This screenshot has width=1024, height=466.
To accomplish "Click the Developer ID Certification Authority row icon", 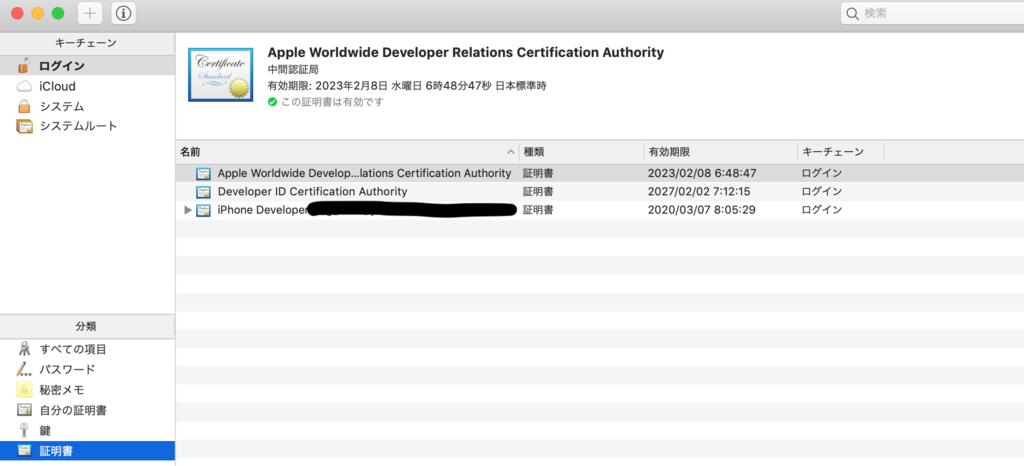I will pos(203,192).
